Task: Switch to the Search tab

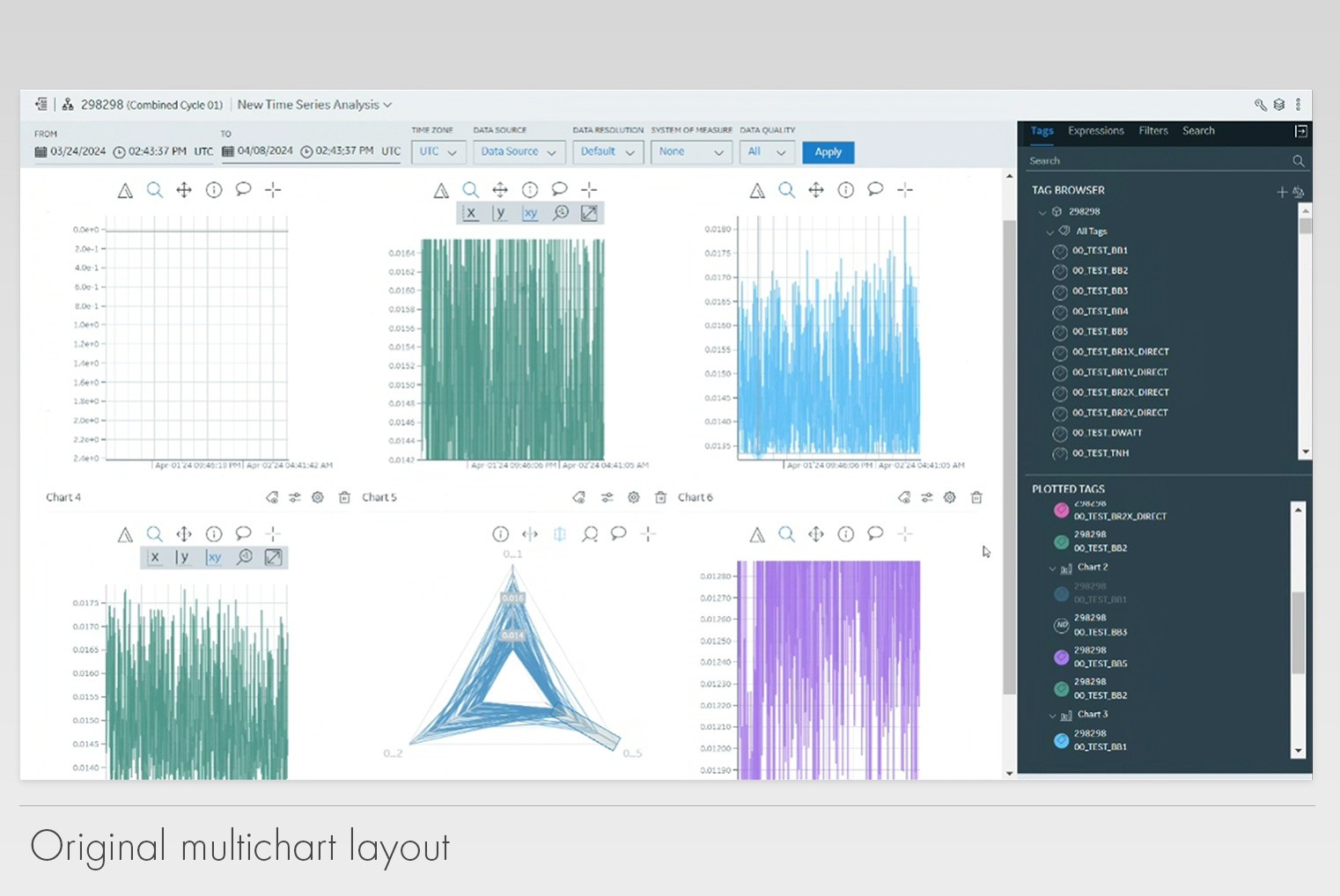Action: (x=1198, y=131)
